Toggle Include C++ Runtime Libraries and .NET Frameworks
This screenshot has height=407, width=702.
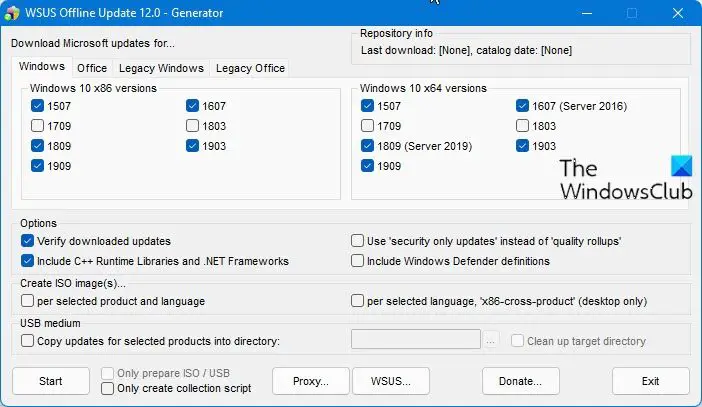pos(27,261)
